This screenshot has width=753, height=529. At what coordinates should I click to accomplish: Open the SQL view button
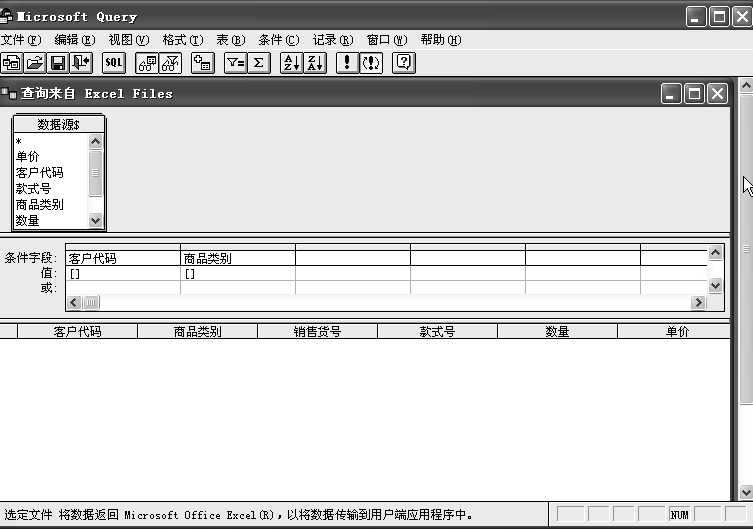[114, 63]
